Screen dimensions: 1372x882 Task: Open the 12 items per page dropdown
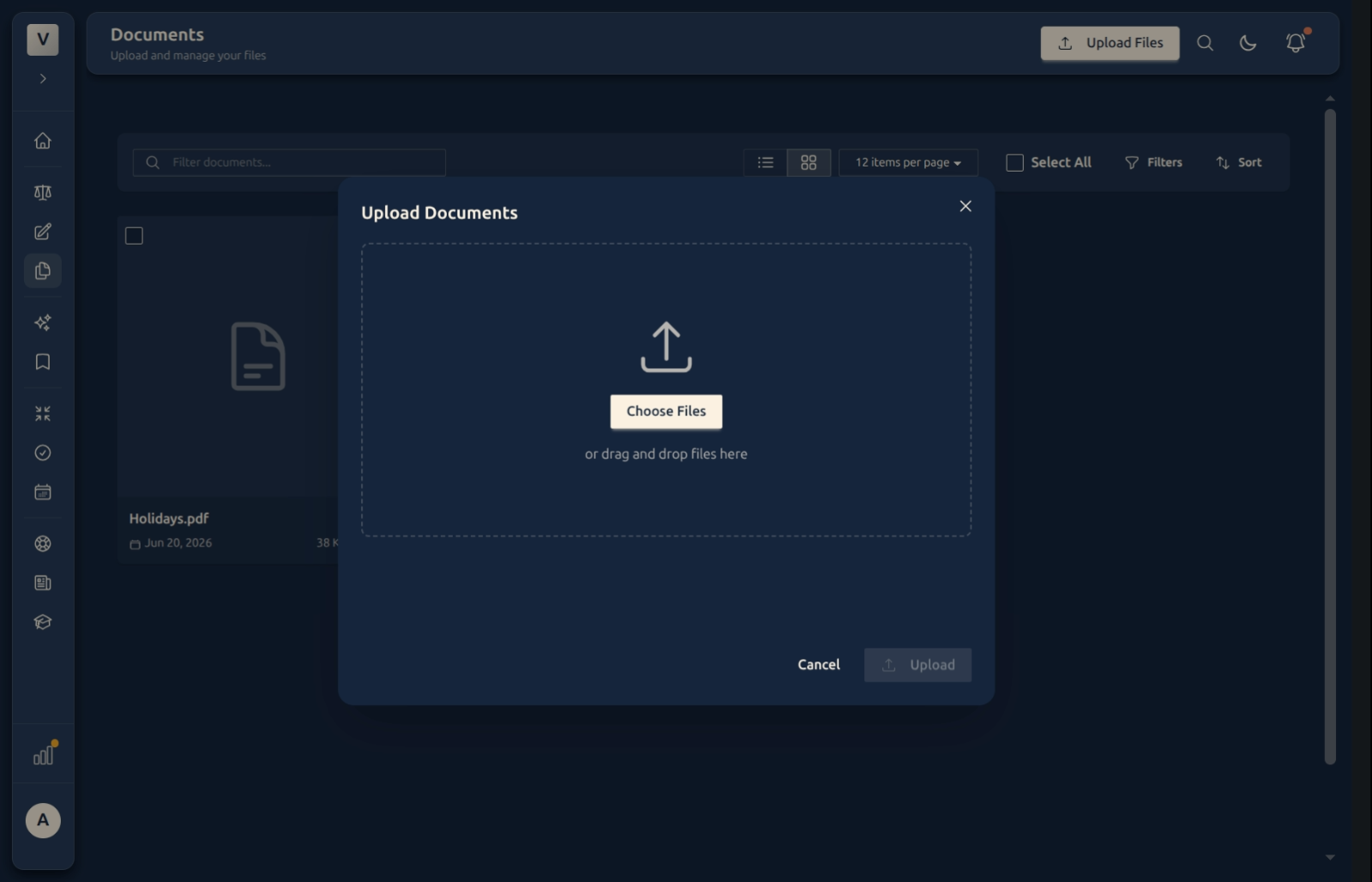[x=908, y=162]
